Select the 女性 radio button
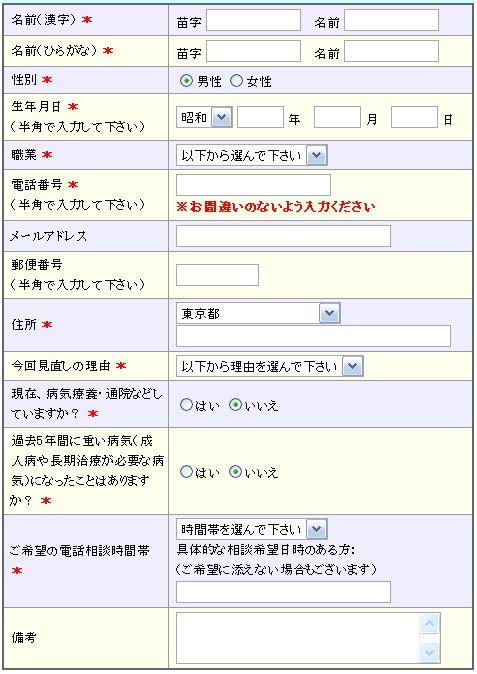Viewport: 477px width, 674px height. tap(236, 80)
